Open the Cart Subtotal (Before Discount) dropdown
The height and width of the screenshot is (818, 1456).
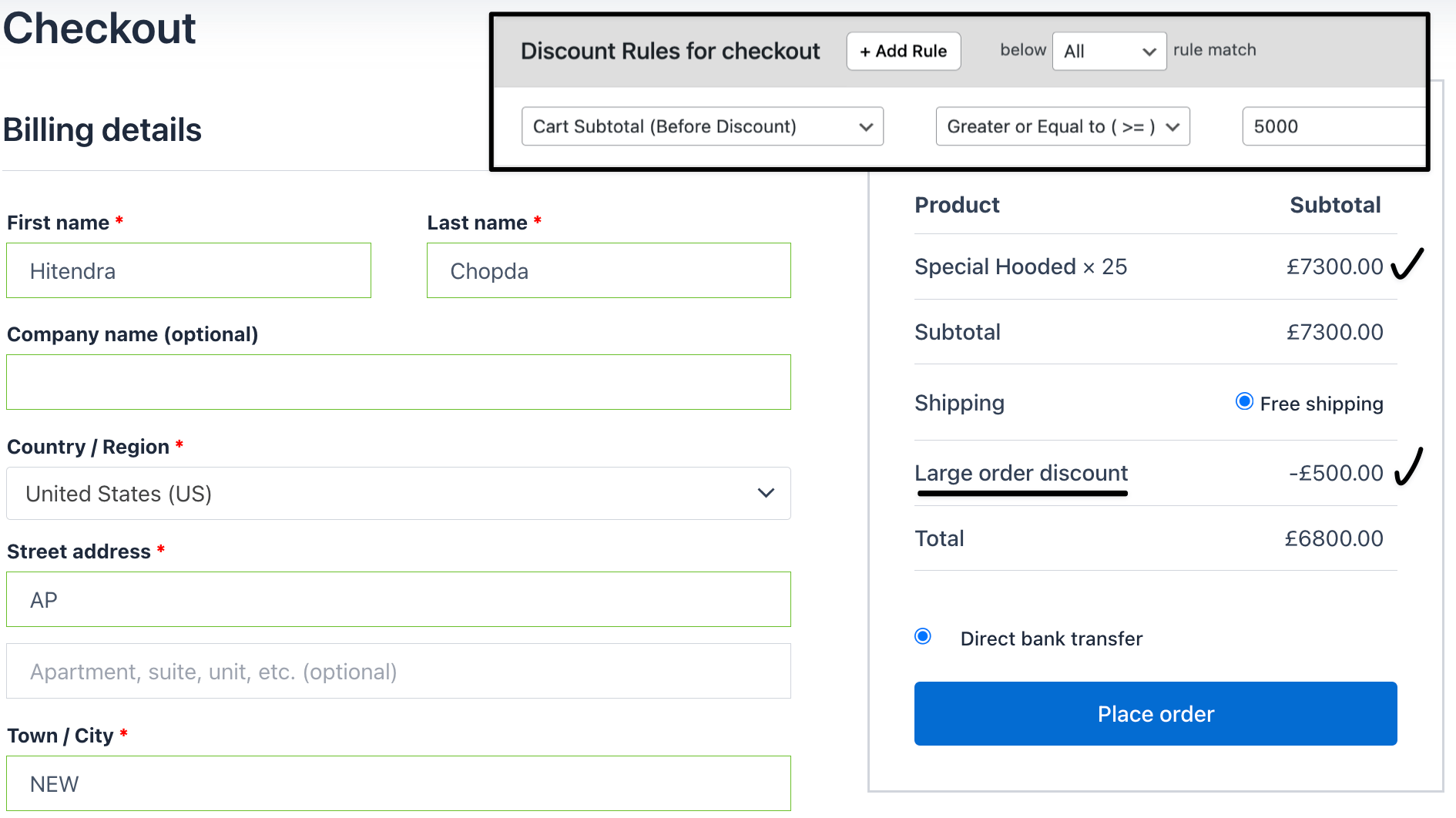tap(702, 126)
